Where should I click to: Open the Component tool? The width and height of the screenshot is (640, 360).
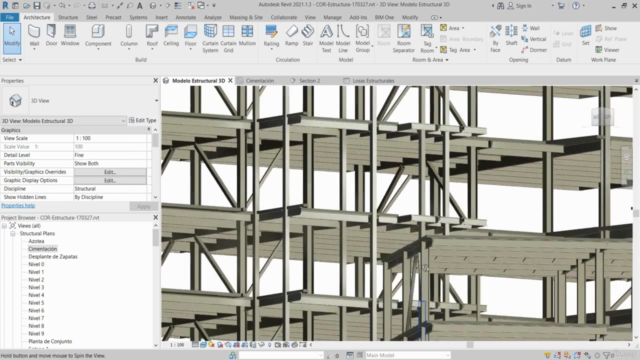pyautogui.click(x=98, y=36)
